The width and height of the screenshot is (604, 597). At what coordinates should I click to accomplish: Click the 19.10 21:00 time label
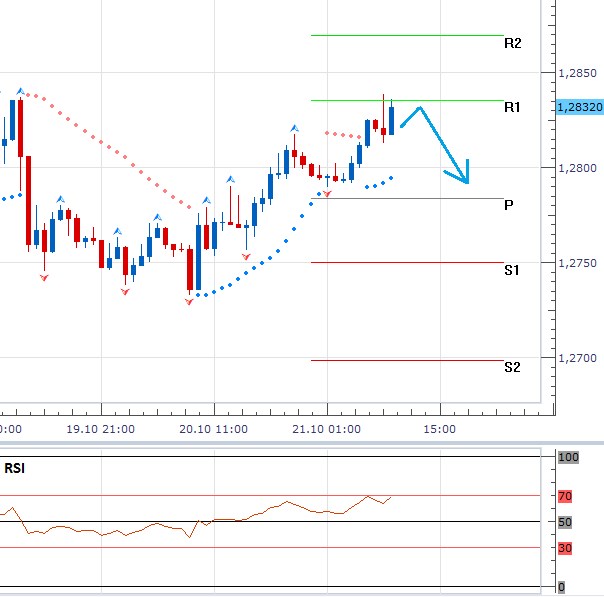coord(101,429)
